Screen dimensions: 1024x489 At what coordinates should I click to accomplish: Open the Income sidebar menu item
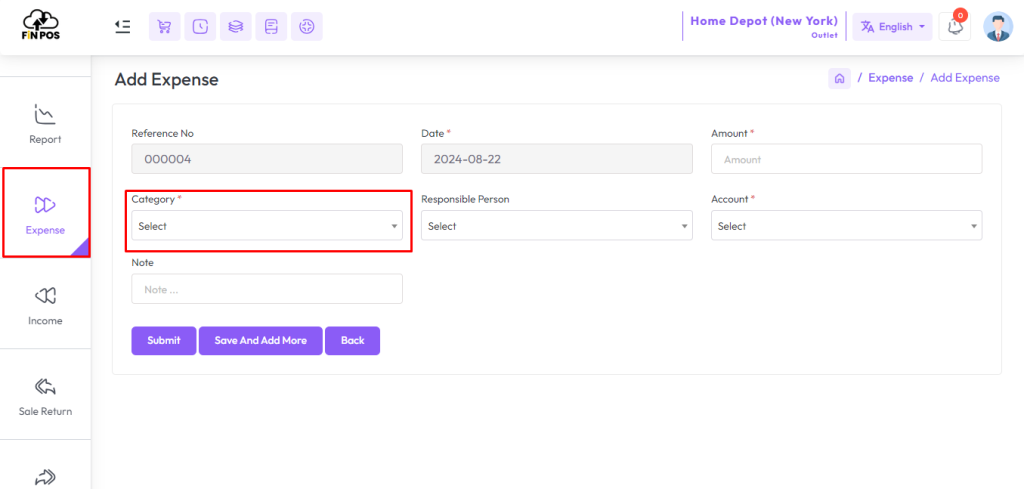pyautogui.click(x=45, y=306)
